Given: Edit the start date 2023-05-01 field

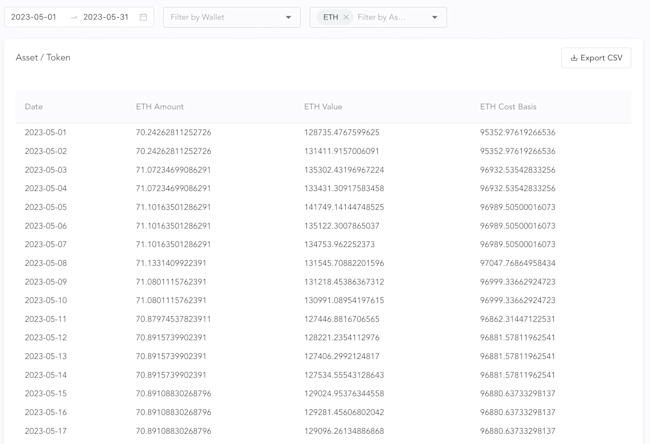Looking at the screenshot, I should tap(34, 17).
